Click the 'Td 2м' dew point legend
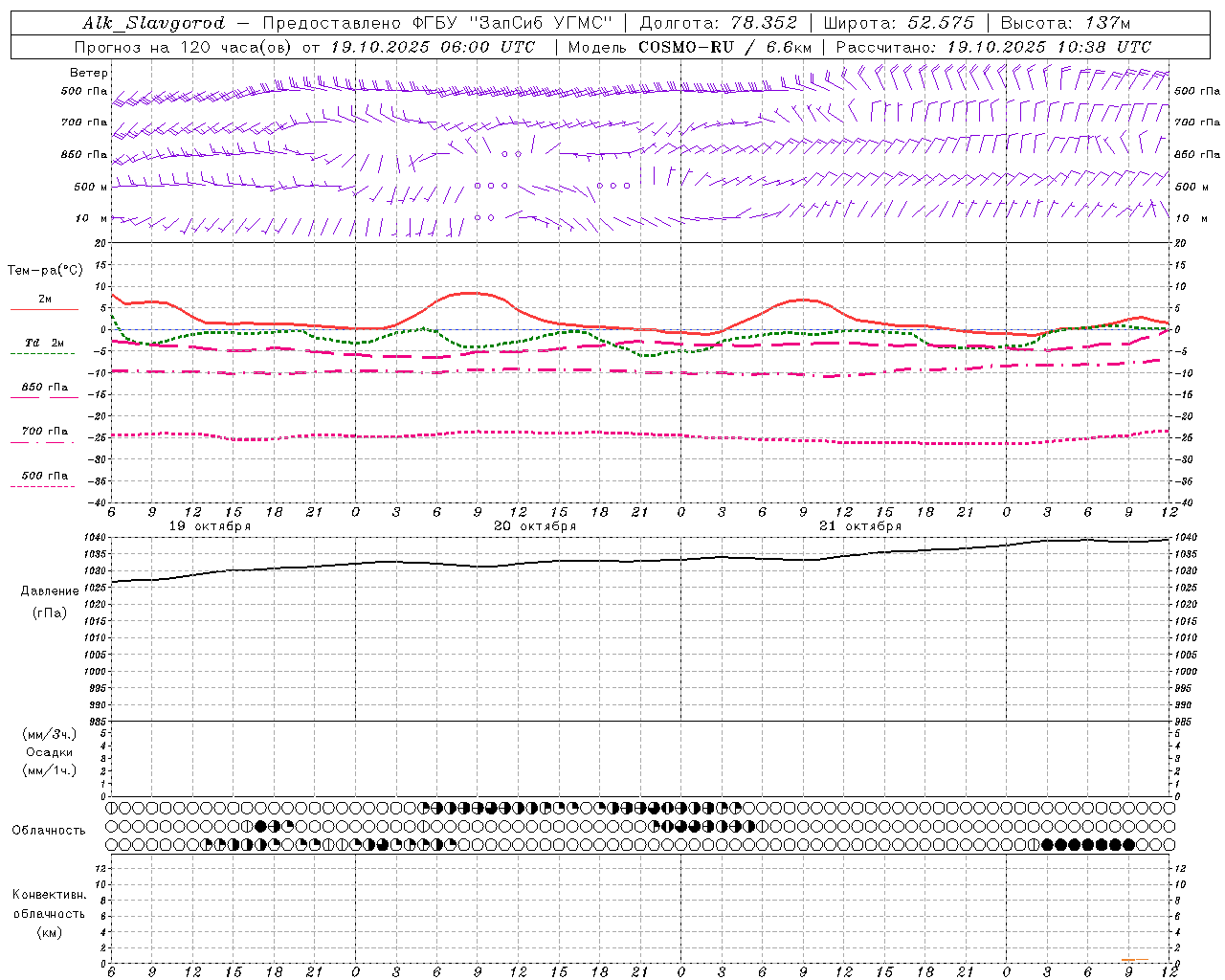 44,343
